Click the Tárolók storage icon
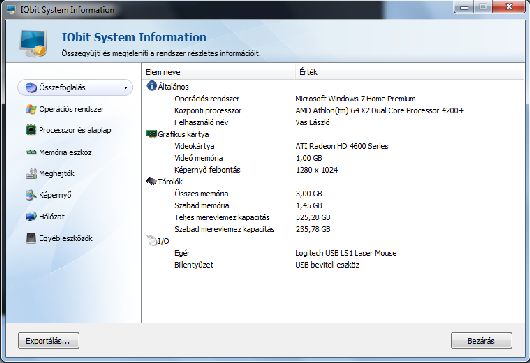The image size is (530, 363). tap(151, 181)
